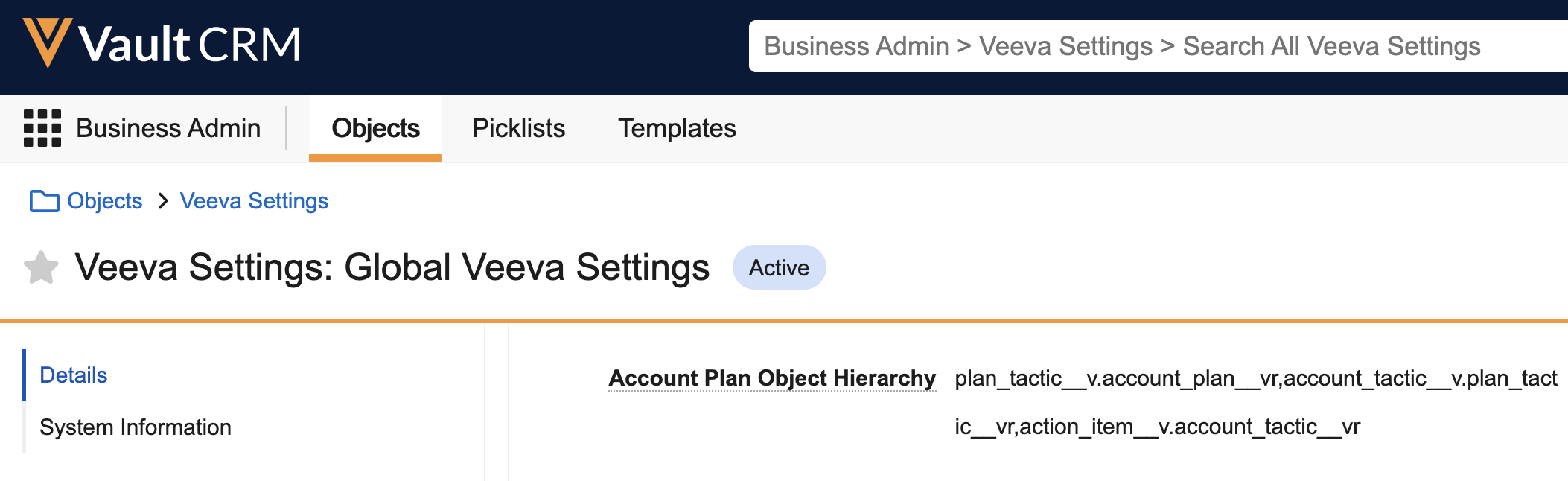Click the Global Veeva Settings page title
Viewport: 1568px width, 481px height.
(392, 268)
